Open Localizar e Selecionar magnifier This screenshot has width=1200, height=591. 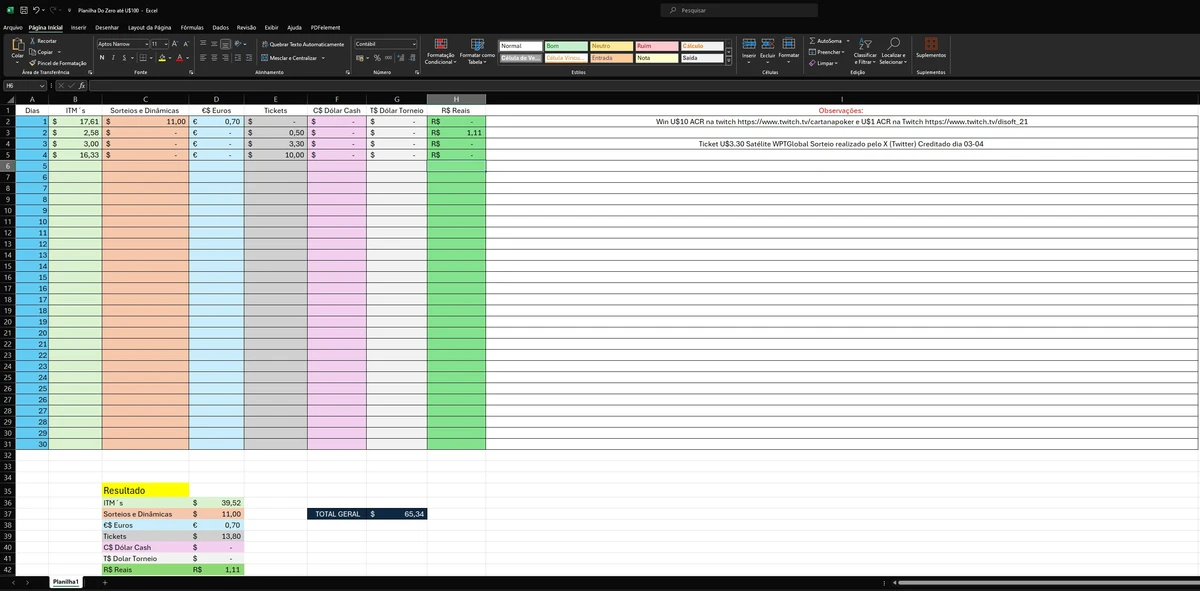(x=893, y=44)
